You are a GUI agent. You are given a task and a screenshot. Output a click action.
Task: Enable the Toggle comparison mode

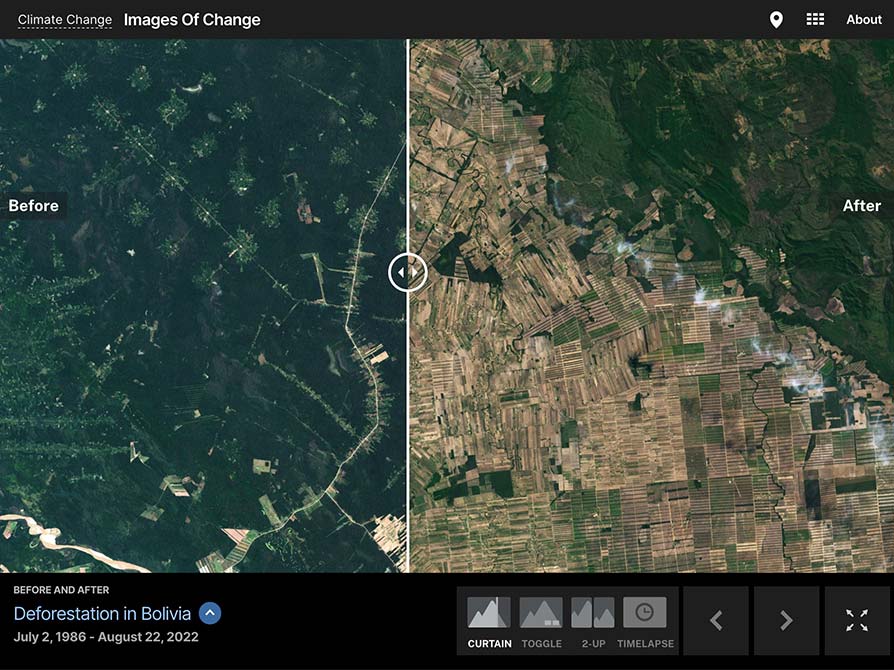pos(540,612)
